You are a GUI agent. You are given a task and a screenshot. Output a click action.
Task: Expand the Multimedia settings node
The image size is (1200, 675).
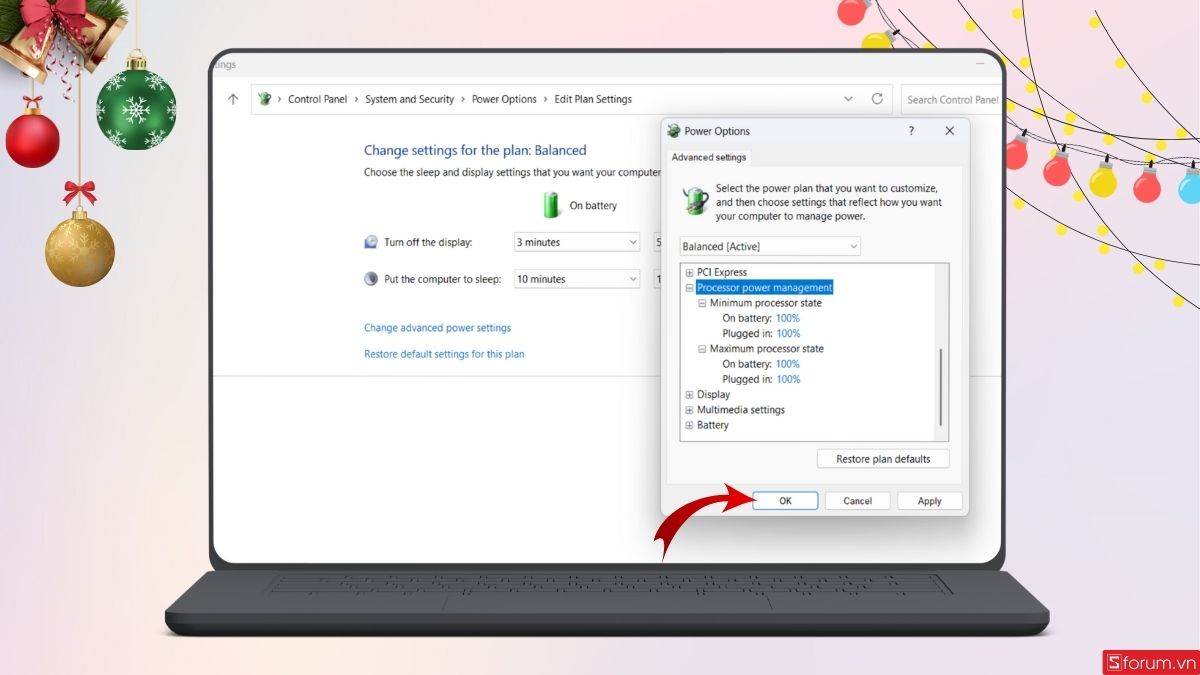tap(689, 410)
